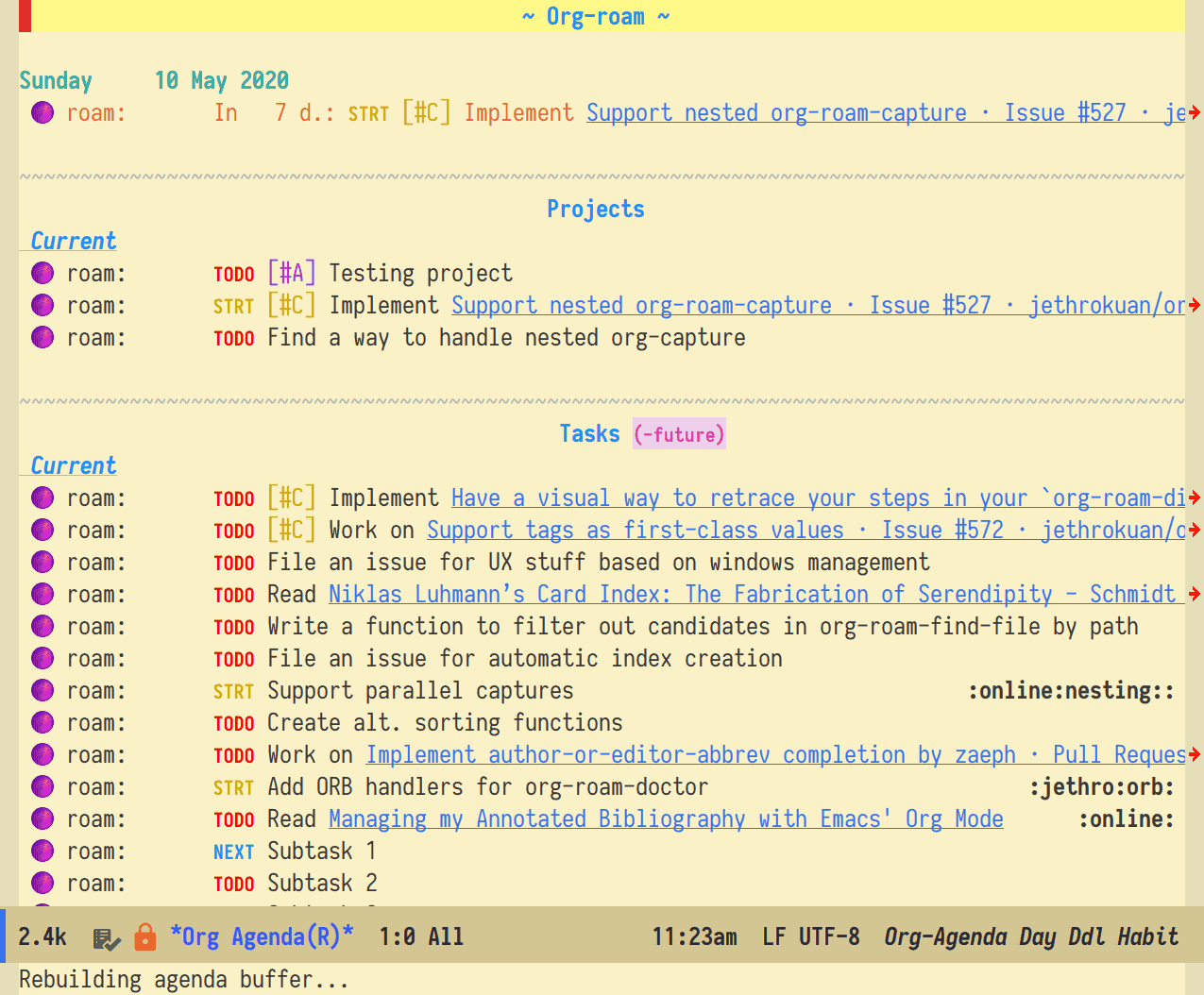
Task: Open the Have a visual way to retrace link
Action: [x=818, y=498]
